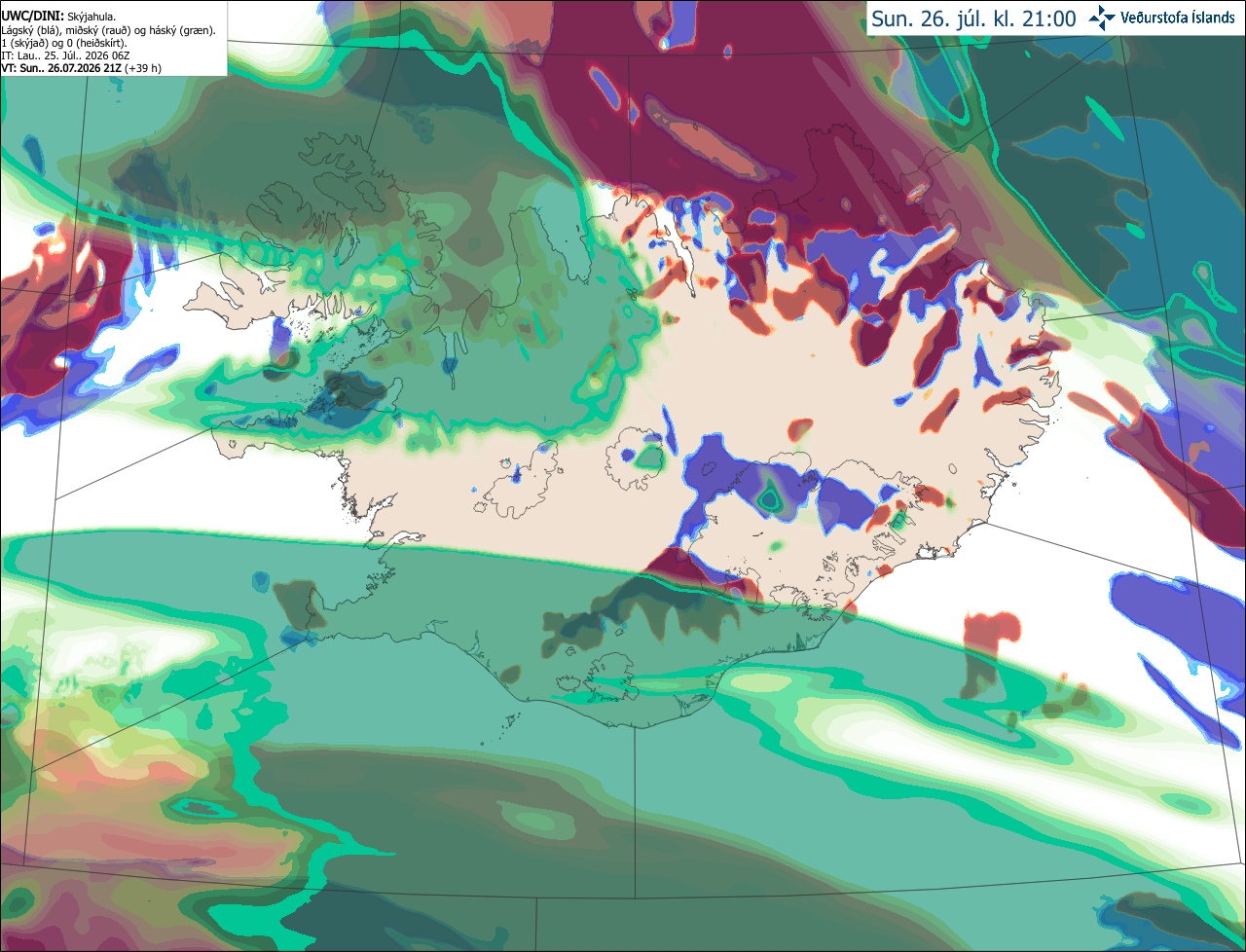The image size is (1246, 952).
Task: Click the Veðurstofa Íslands name text
Action: point(1177,18)
